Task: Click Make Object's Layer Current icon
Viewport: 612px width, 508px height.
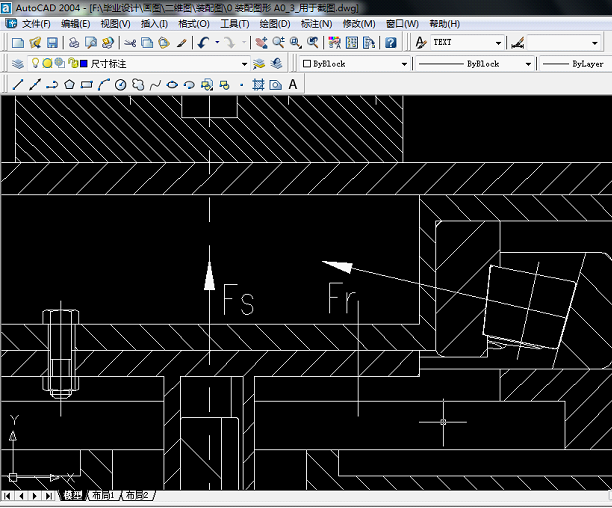Action: [258, 64]
